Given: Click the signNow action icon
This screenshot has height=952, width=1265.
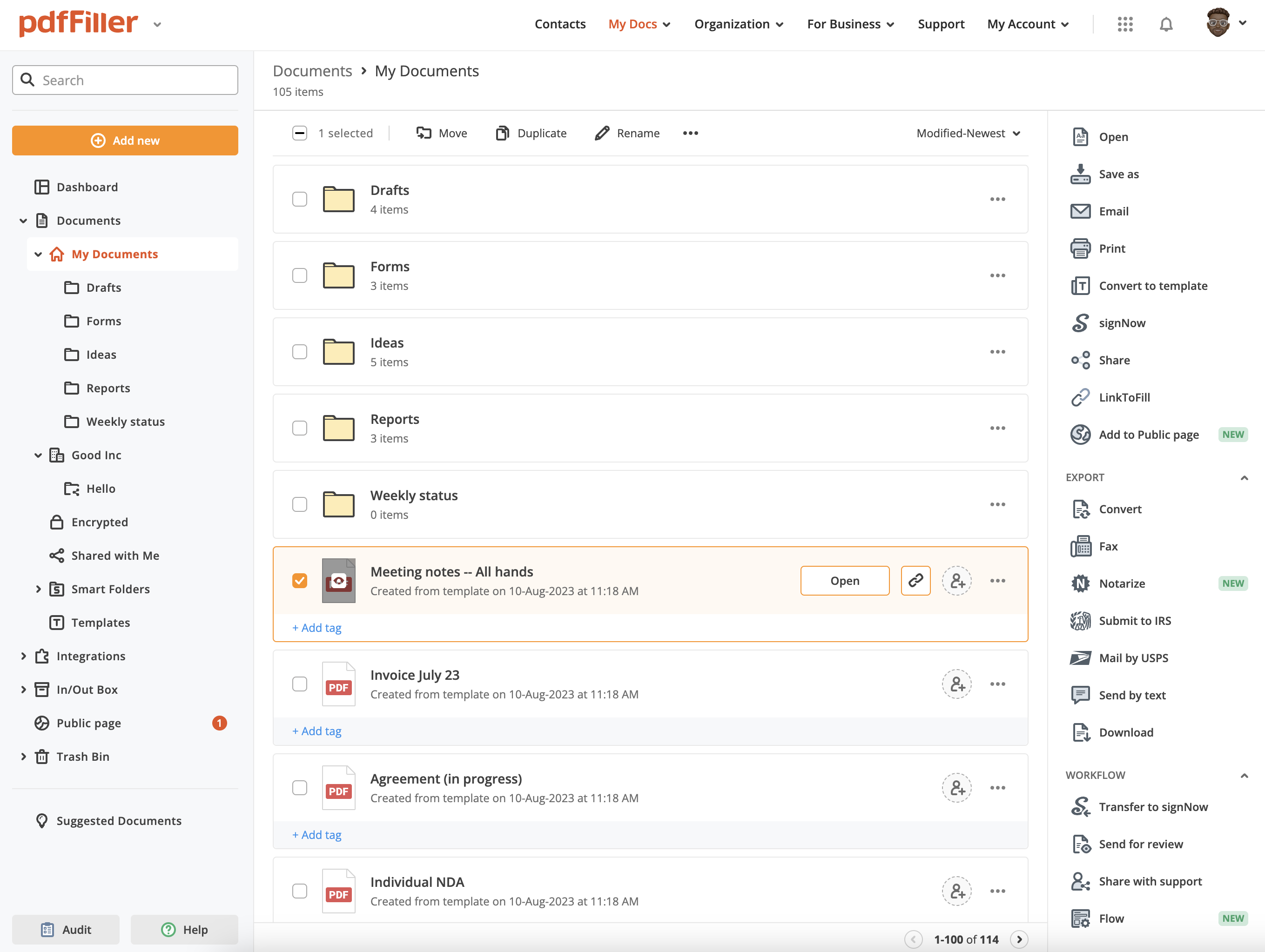Looking at the screenshot, I should click(1080, 323).
